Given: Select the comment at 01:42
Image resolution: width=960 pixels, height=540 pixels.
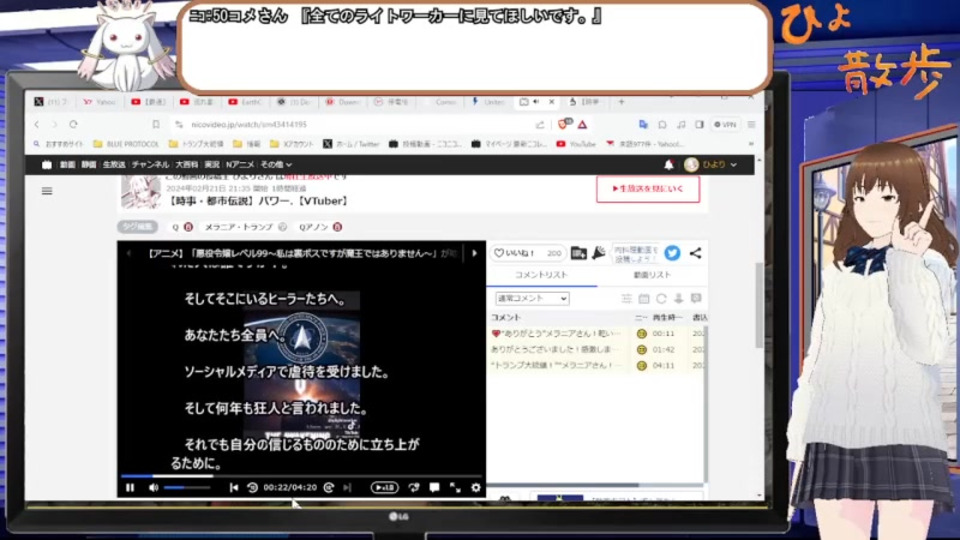Looking at the screenshot, I should click(597, 350).
